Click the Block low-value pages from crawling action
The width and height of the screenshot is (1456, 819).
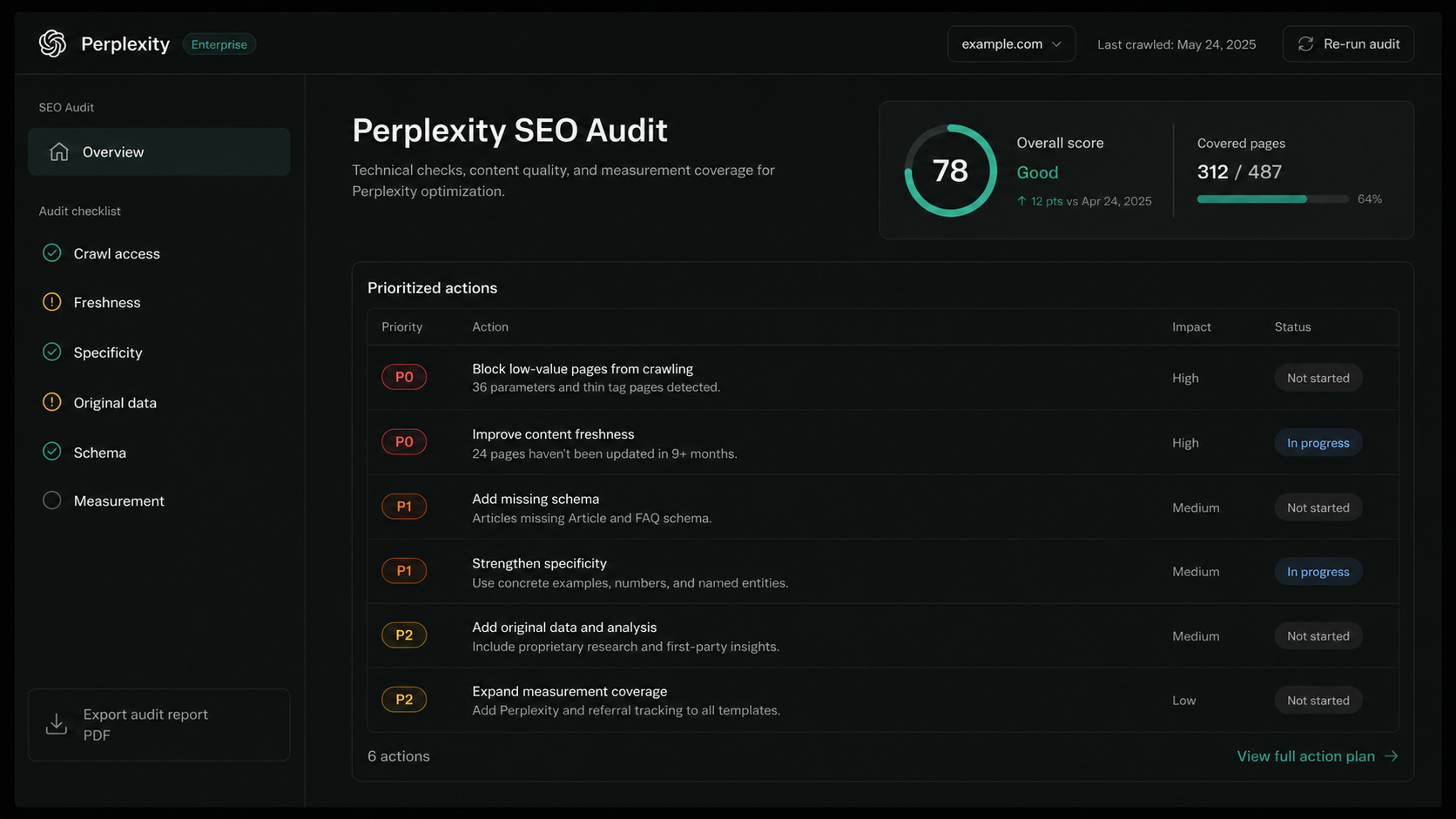click(583, 369)
